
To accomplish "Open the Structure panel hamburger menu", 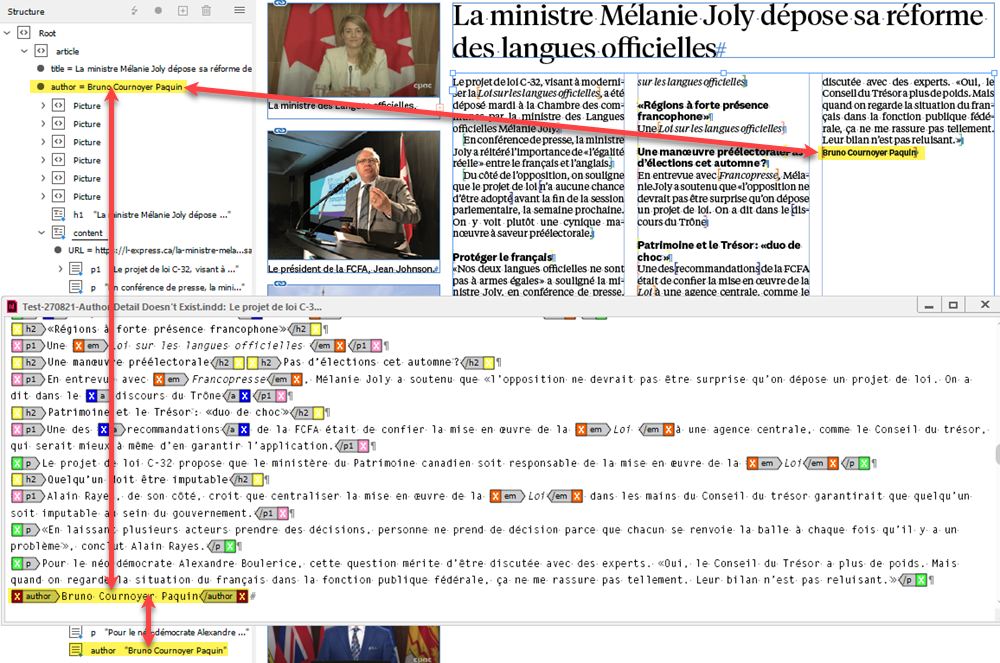I will point(239,10).
